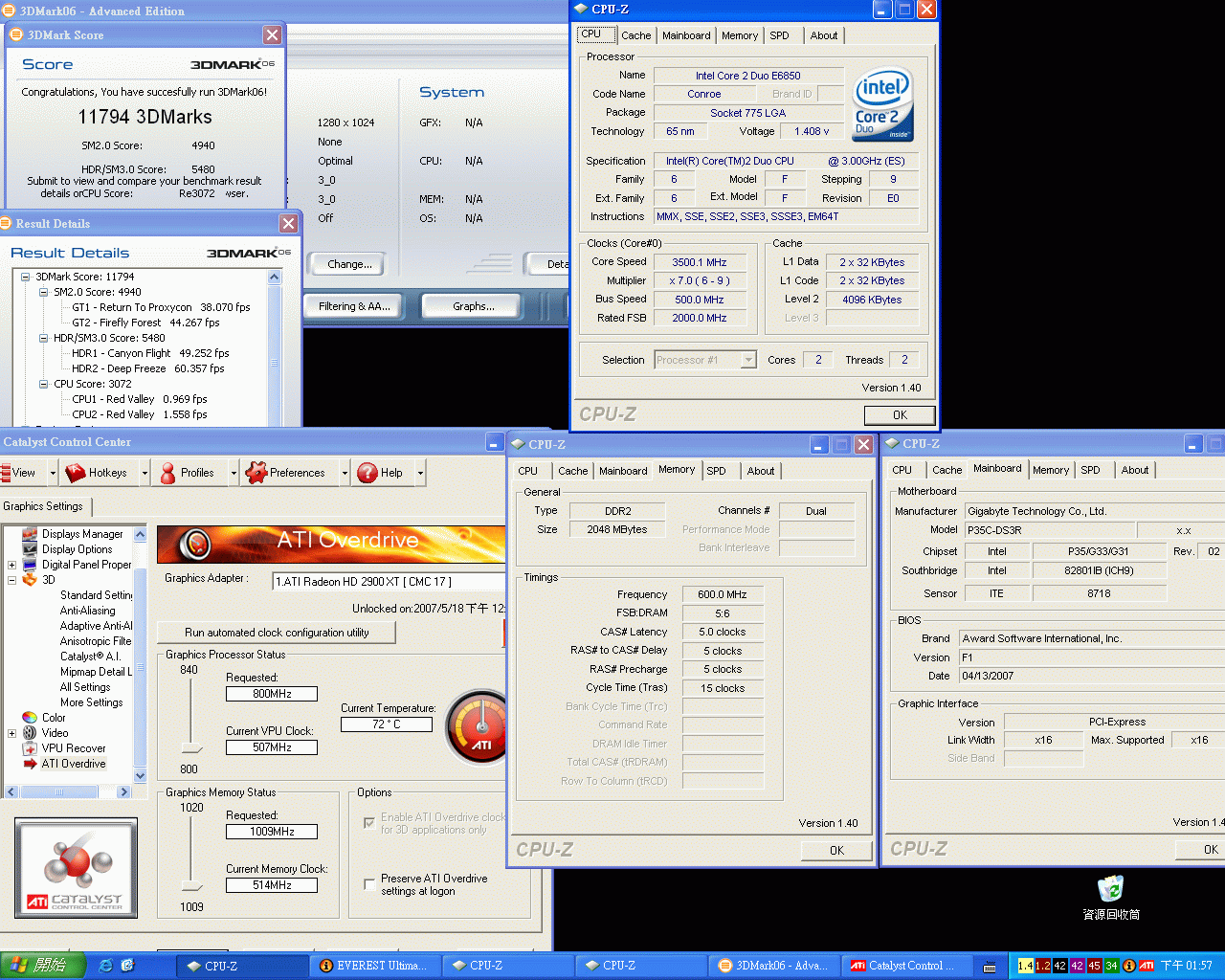Collapse the 3D node in settings tree
The height and width of the screenshot is (980, 1225).
(x=11, y=580)
